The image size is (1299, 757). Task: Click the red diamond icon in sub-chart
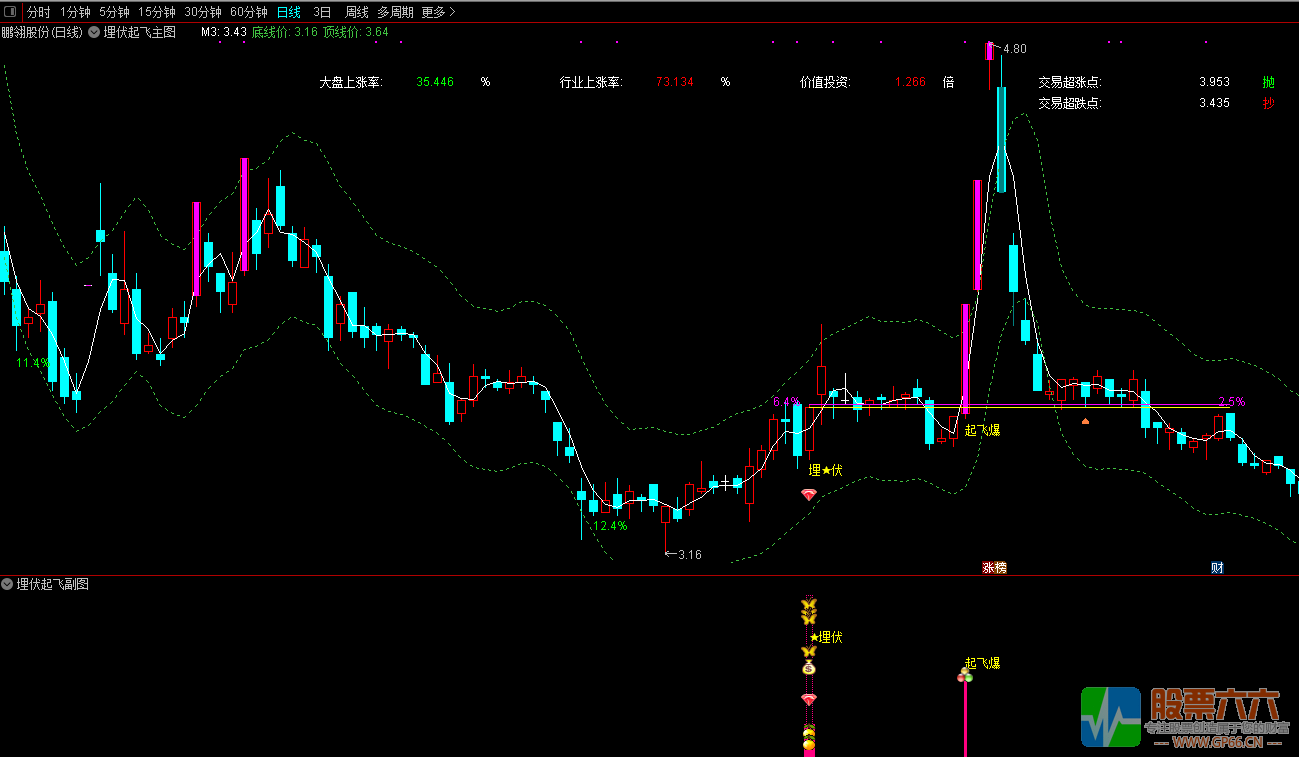(808, 700)
